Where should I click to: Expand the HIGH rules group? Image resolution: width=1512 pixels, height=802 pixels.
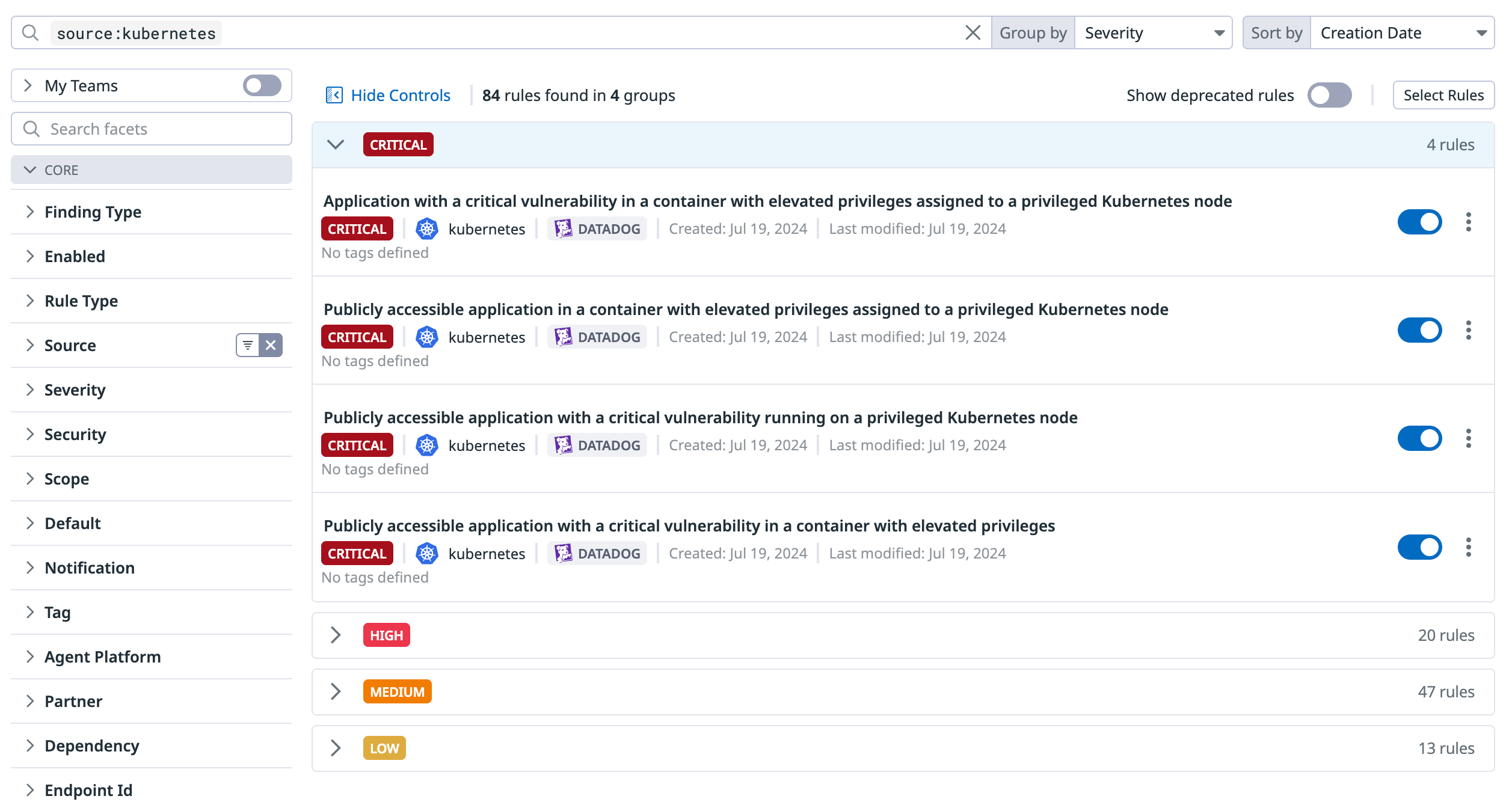tap(336, 635)
